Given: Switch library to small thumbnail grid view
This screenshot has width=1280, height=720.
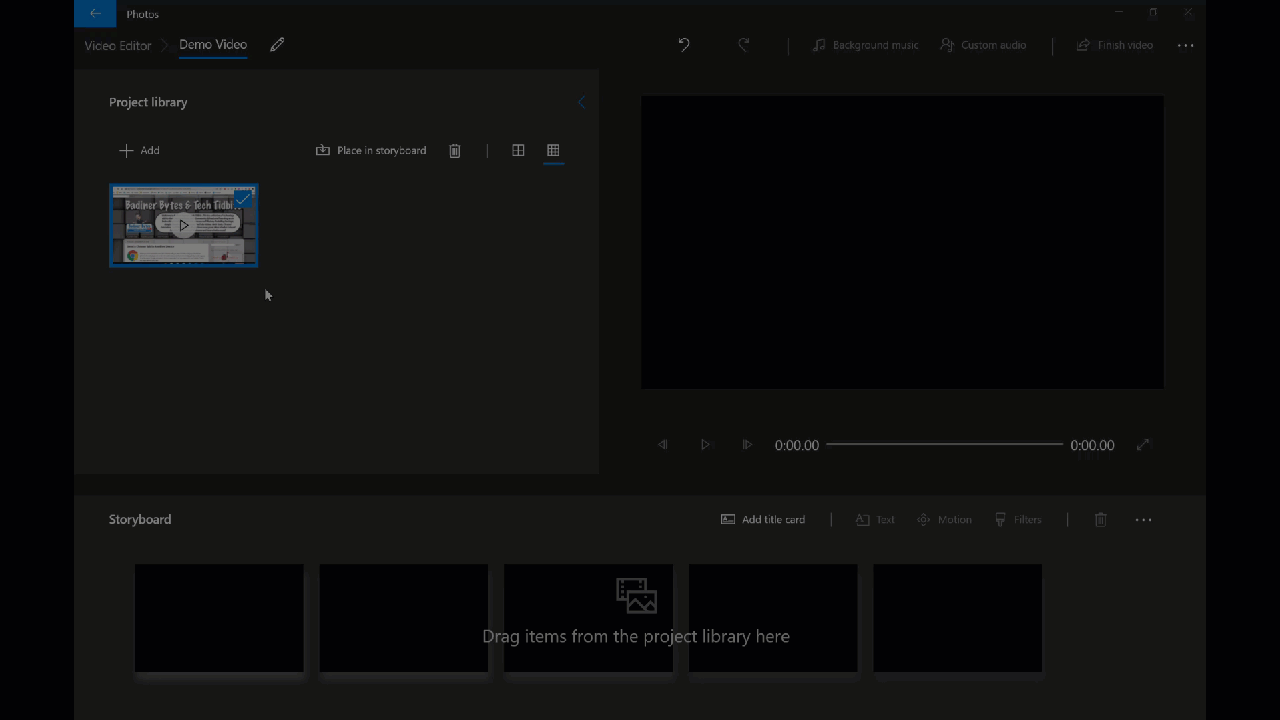Looking at the screenshot, I should [553, 150].
